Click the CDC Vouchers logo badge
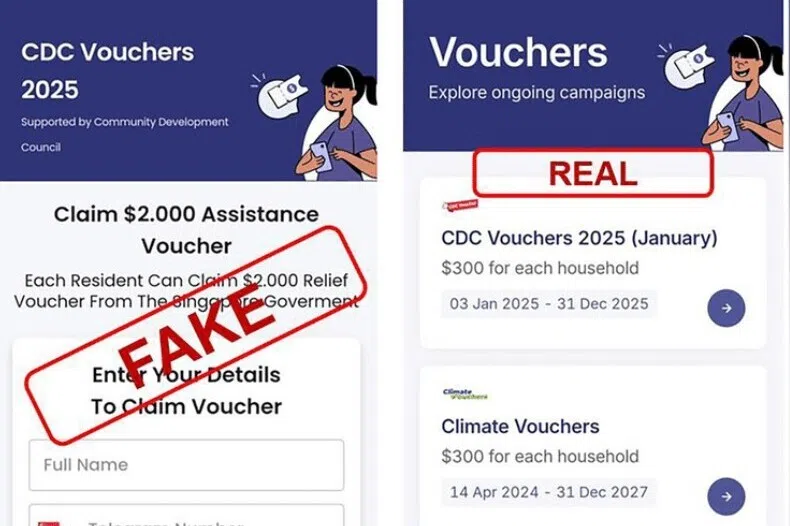This screenshot has height=526, width=790. pyautogui.click(x=460, y=205)
